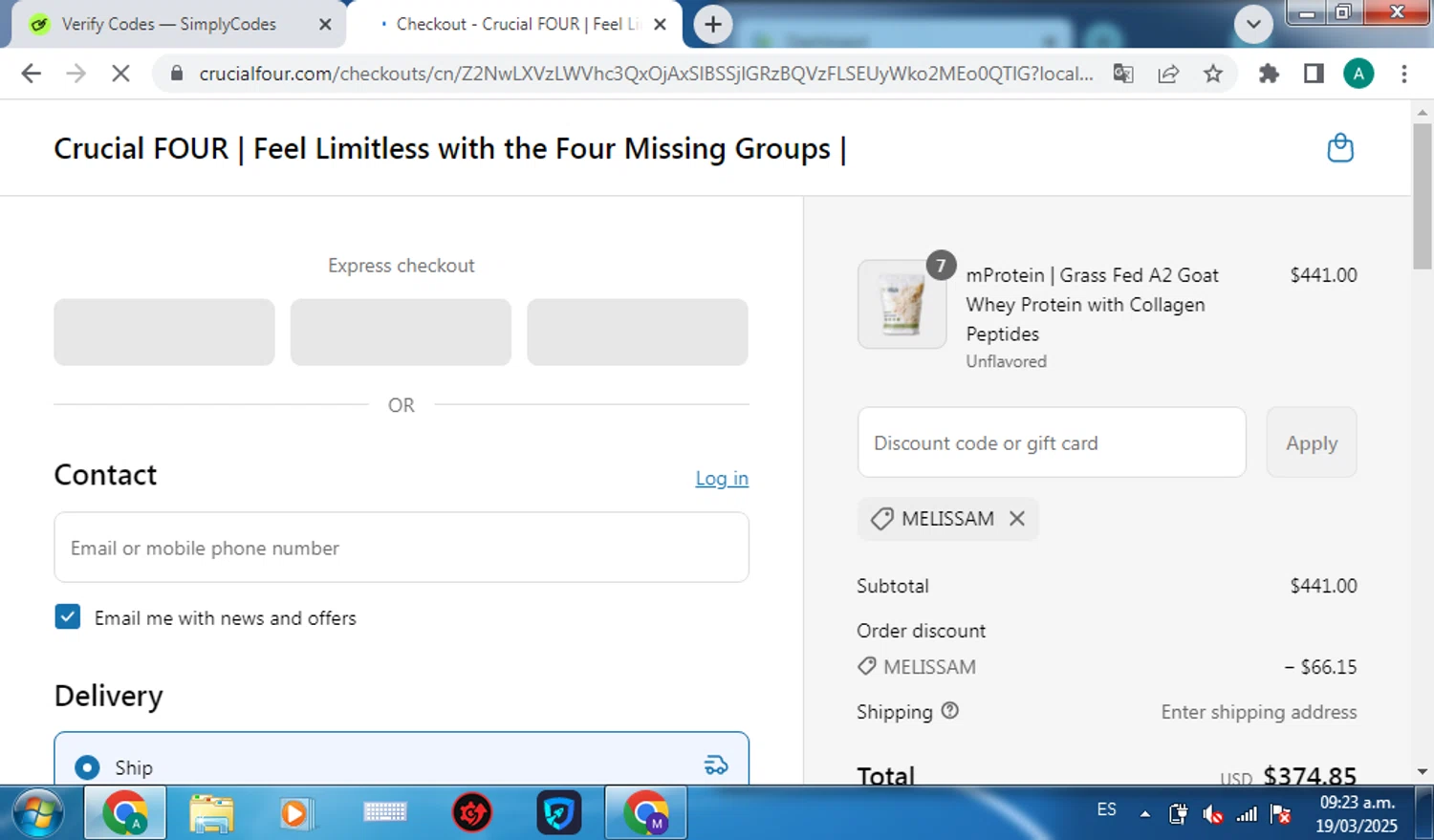The width and height of the screenshot is (1434, 840).
Task: Click the muted volume tray icon
Action: click(1213, 814)
